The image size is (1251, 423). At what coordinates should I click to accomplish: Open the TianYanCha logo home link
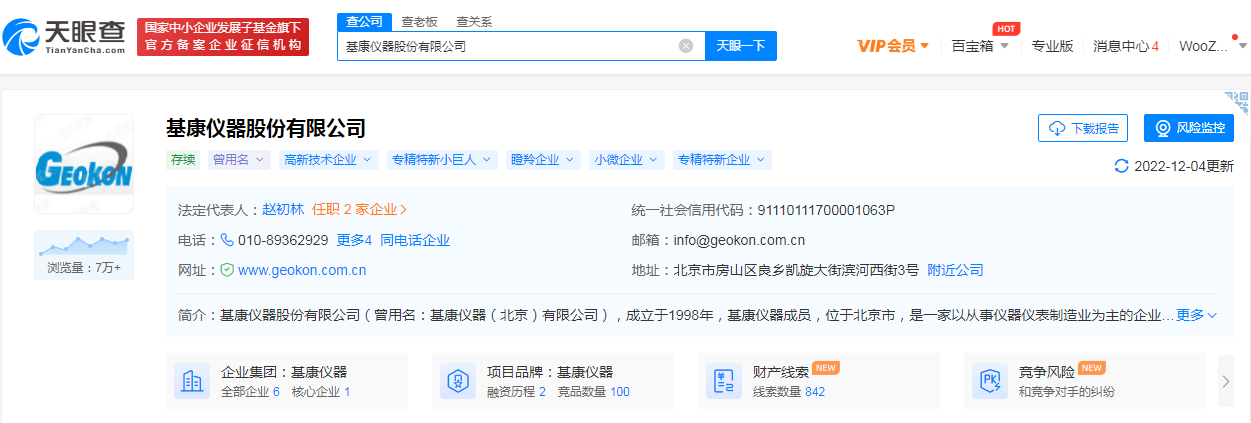tap(64, 36)
